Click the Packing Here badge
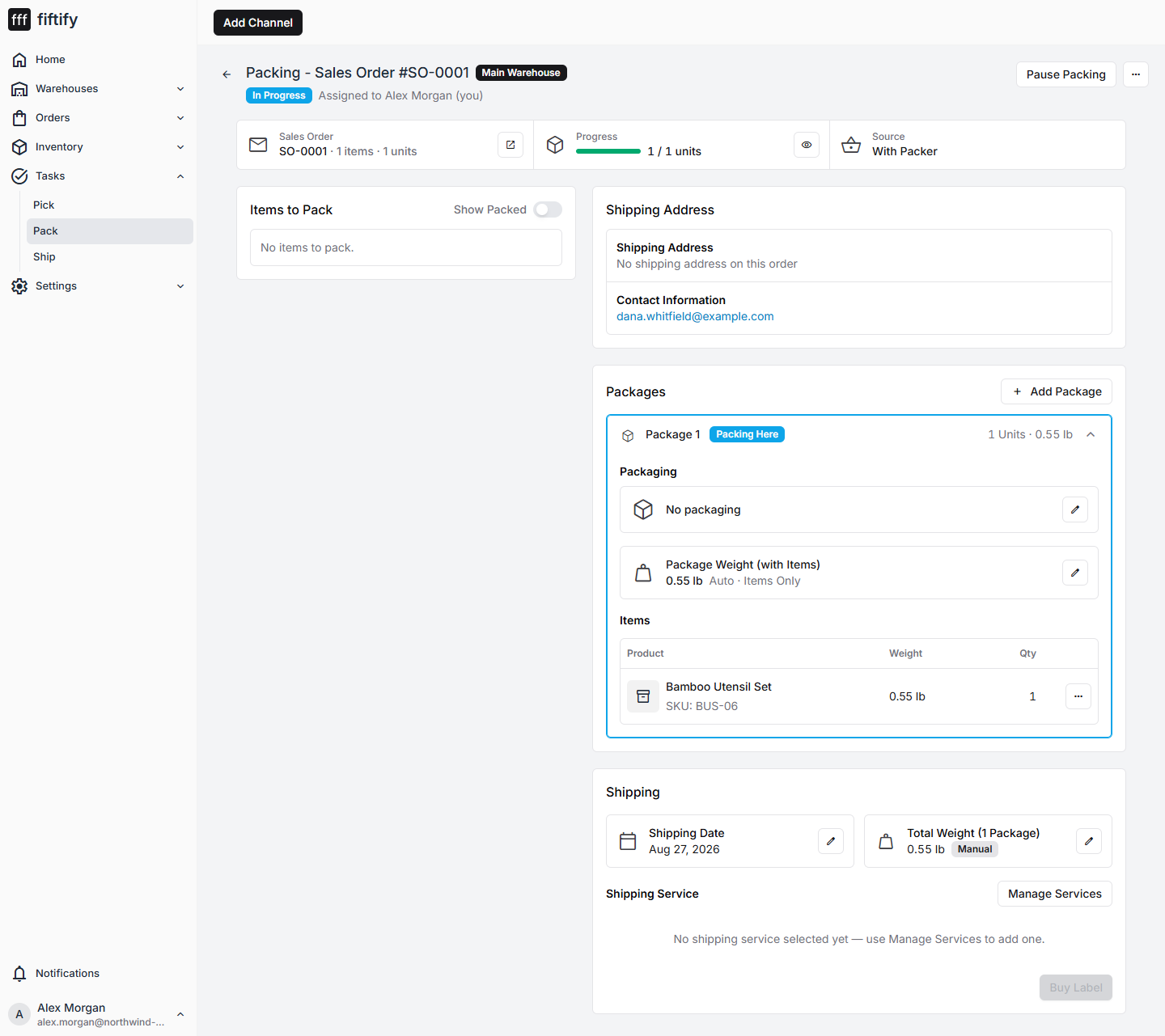Screen dimensions: 1165x1036 click(x=747, y=434)
